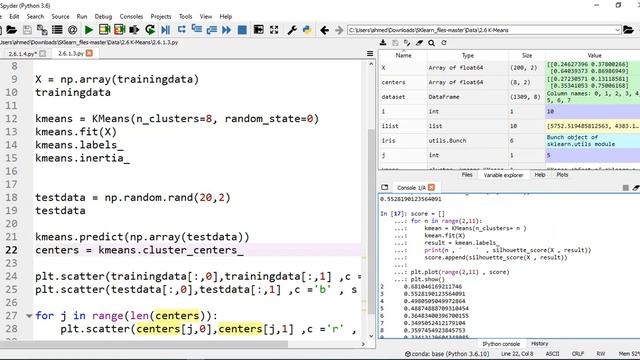Open the Help menu

(x=226, y=16)
